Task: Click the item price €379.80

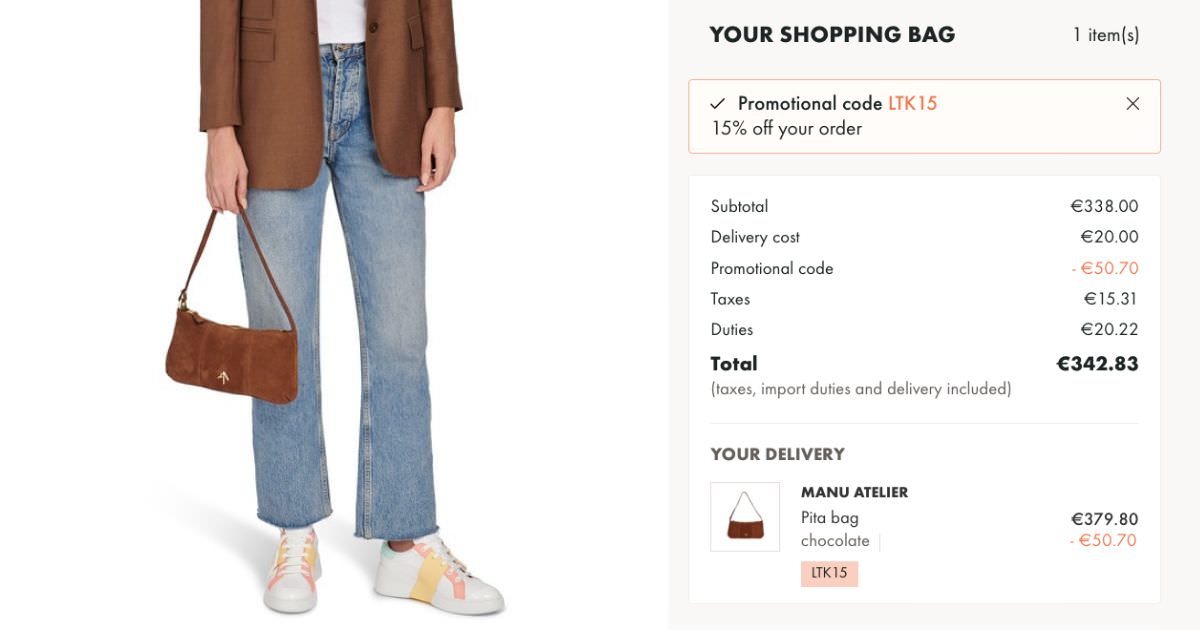Action: tap(1104, 519)
